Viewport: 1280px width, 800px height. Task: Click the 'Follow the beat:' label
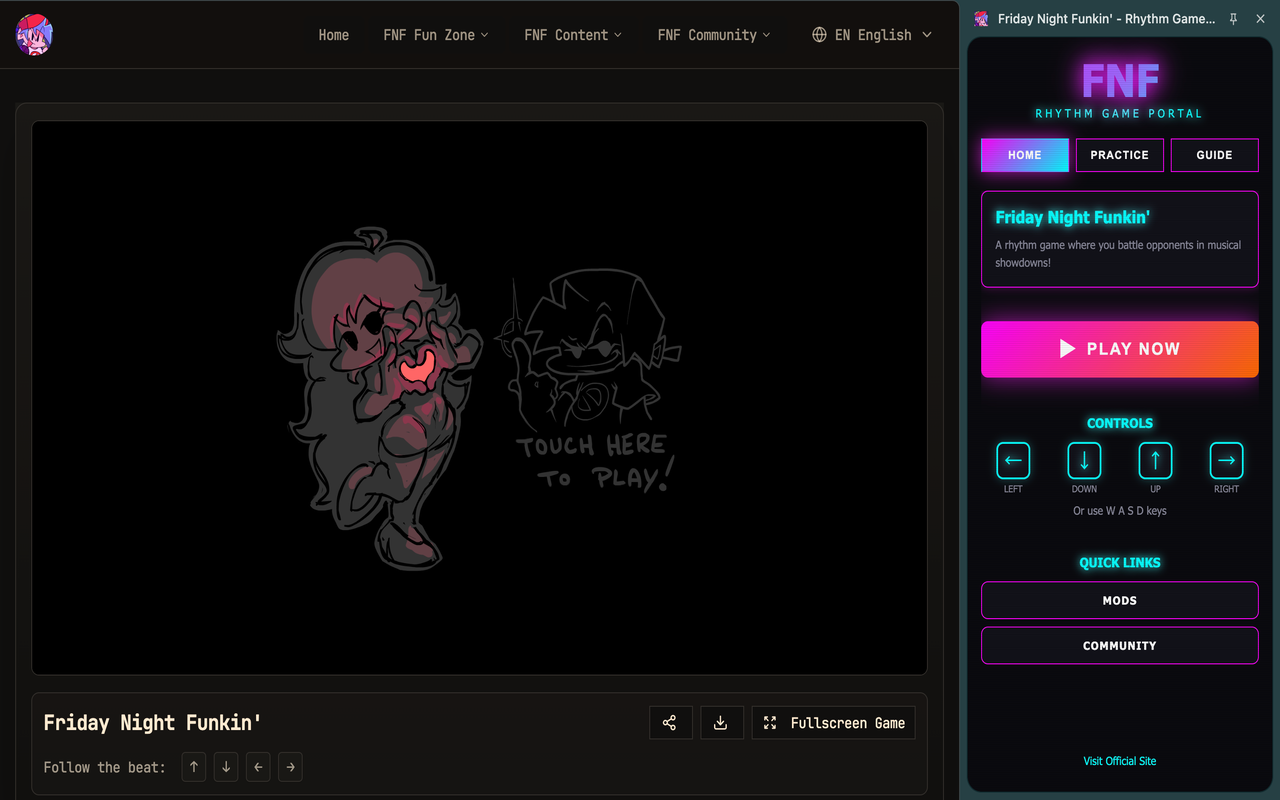tap(105, 767)
